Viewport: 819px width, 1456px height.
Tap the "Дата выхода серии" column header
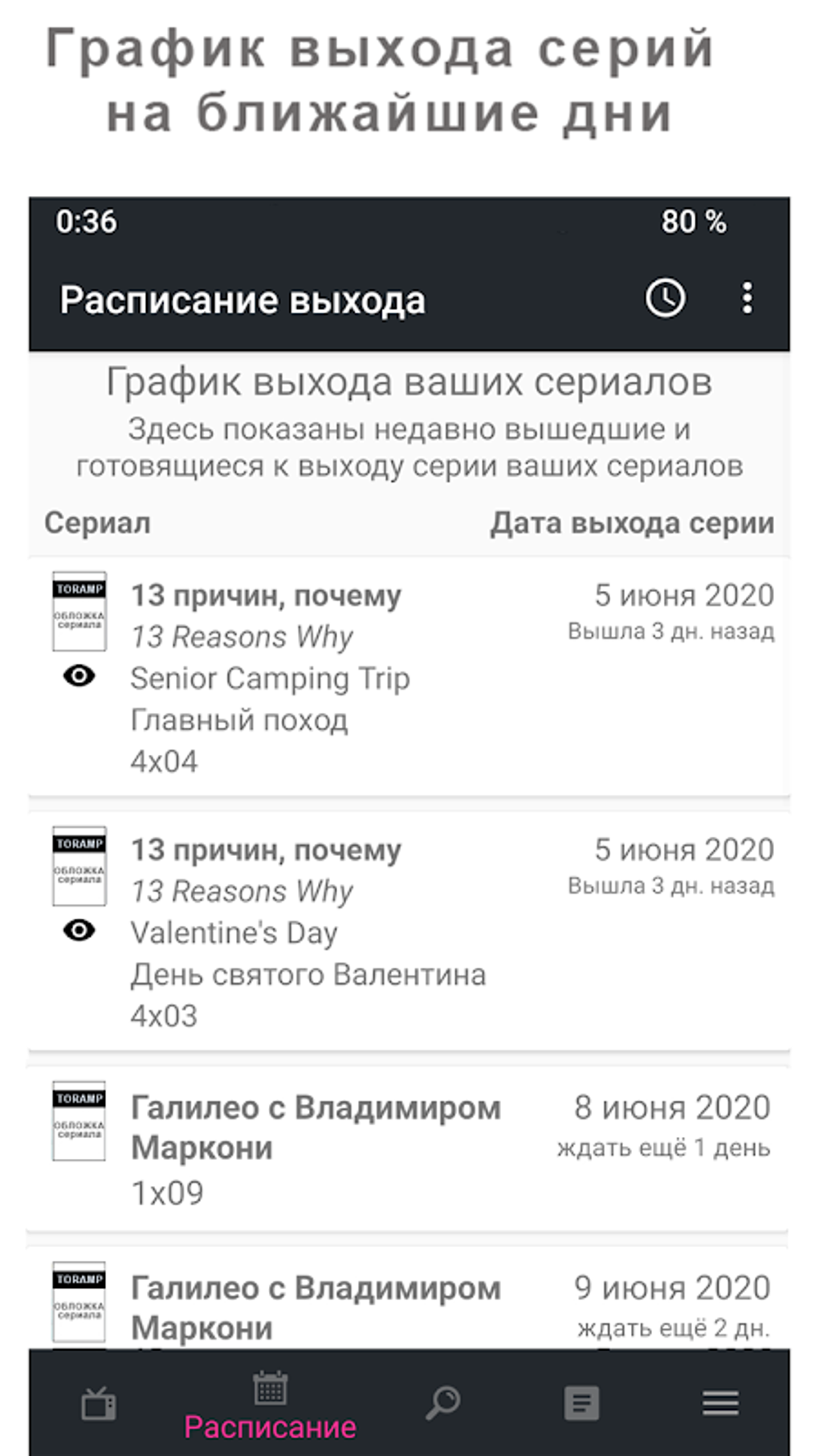coord(632,523)
